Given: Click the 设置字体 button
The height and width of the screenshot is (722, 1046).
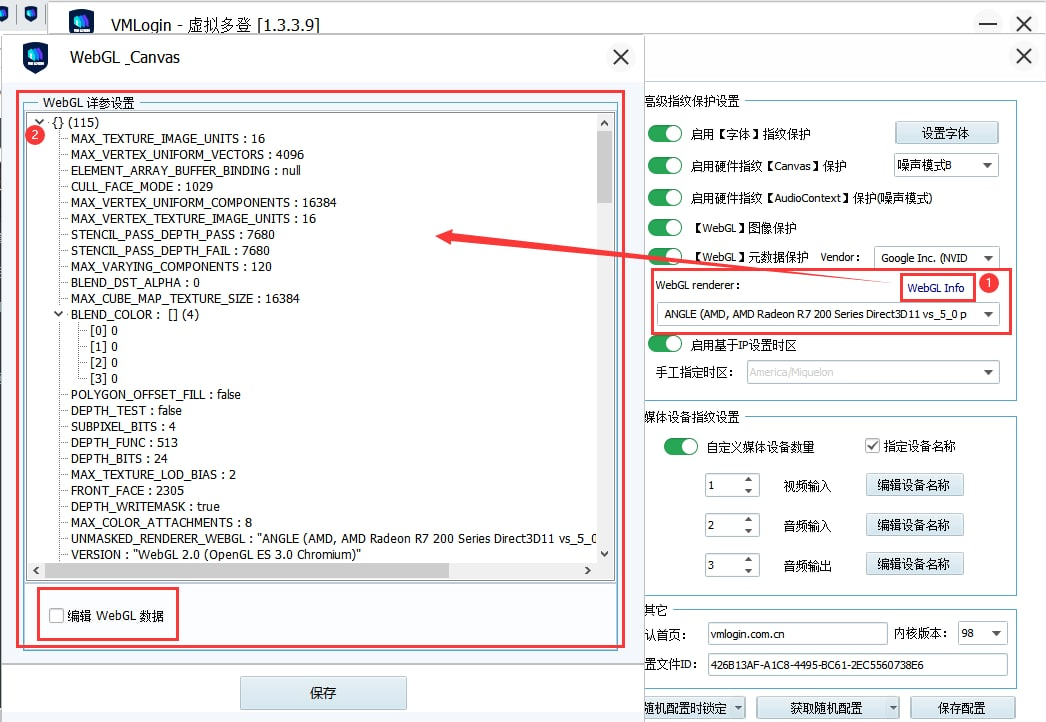Looking at the screenshot, I should tap(945, 133).
